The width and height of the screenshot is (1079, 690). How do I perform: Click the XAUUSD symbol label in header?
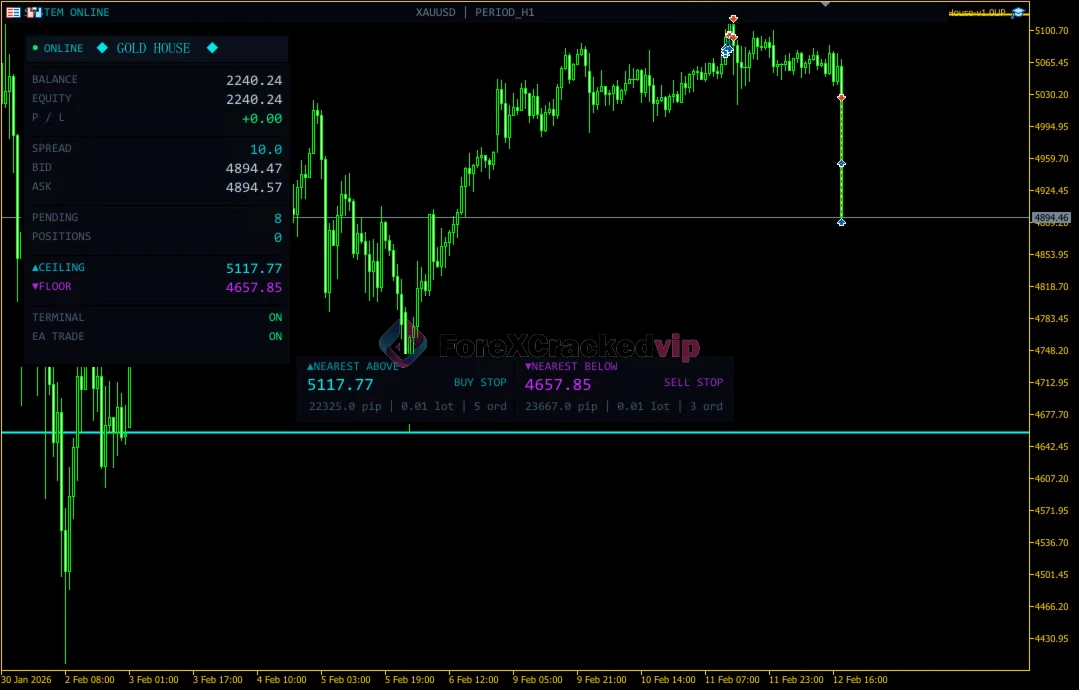(436, 12)
